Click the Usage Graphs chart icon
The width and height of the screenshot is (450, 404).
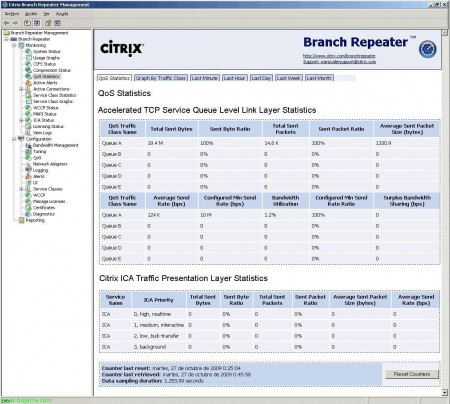(x=28, y=58)
